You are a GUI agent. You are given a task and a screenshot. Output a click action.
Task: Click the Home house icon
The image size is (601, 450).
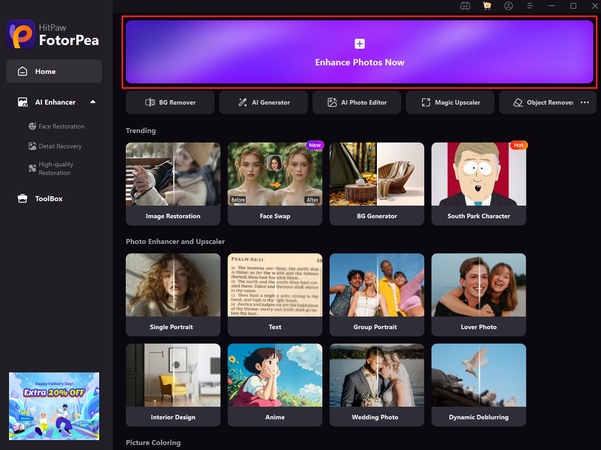[23, 71]
